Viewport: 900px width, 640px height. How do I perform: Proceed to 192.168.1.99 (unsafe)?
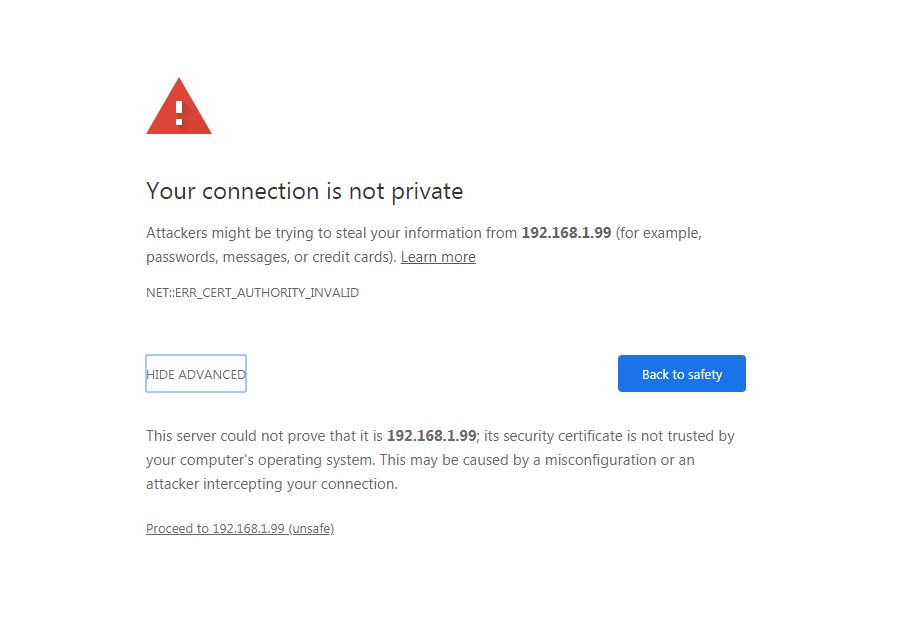[x=240, y=529]
